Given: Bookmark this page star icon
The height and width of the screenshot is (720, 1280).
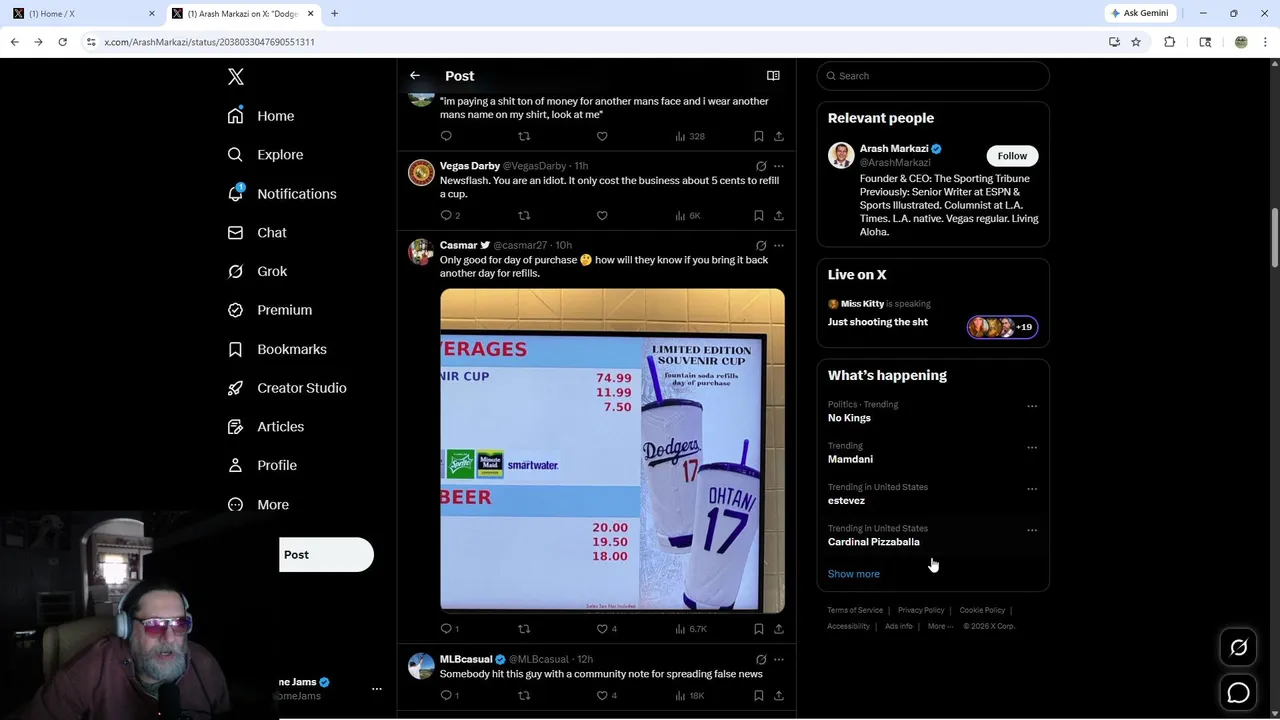Looking at the screenshot, I should (x=1136, y=42).
